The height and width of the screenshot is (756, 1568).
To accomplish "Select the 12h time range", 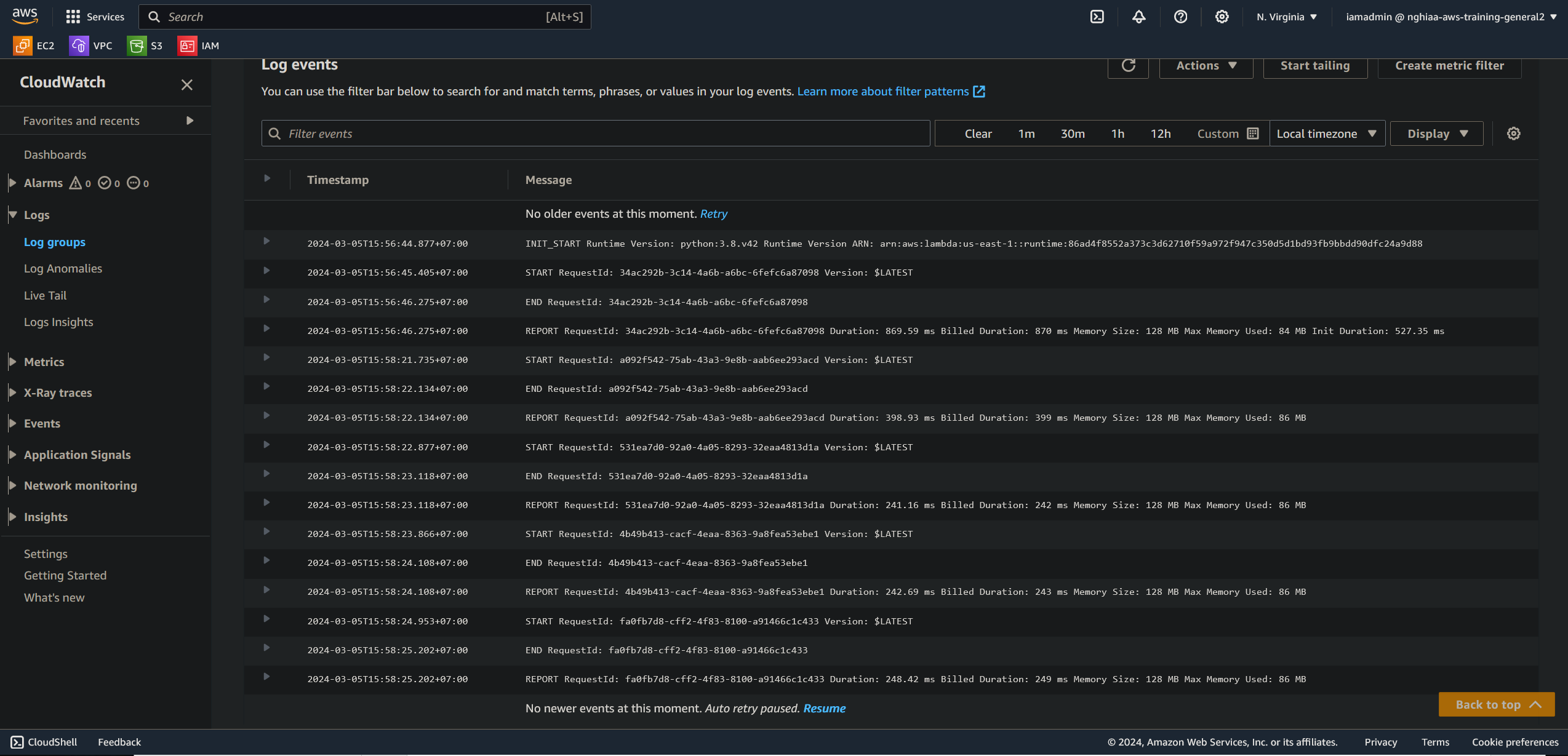I will coord(1161,133).
